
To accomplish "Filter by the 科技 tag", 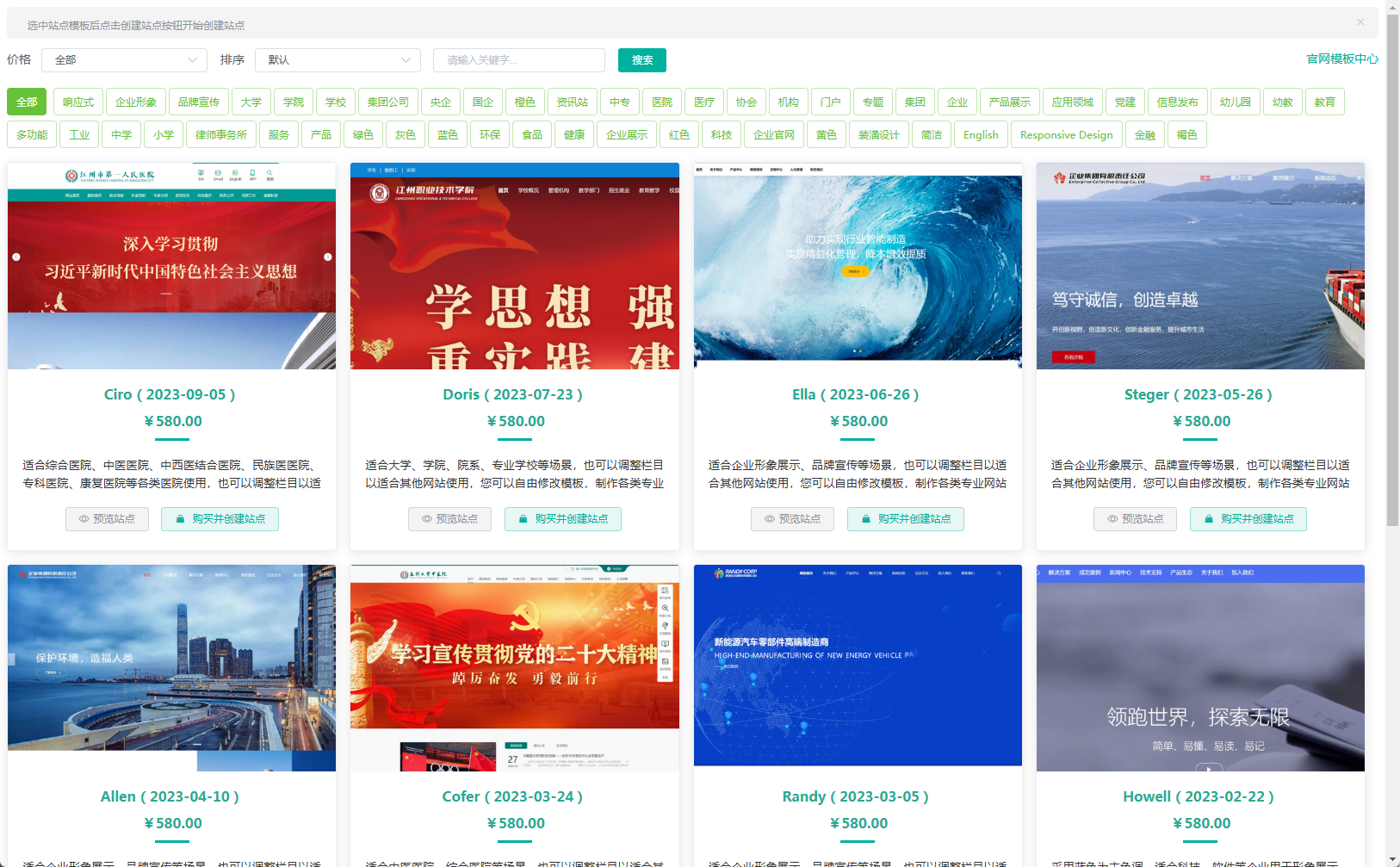I will click(x=722, y=134).
